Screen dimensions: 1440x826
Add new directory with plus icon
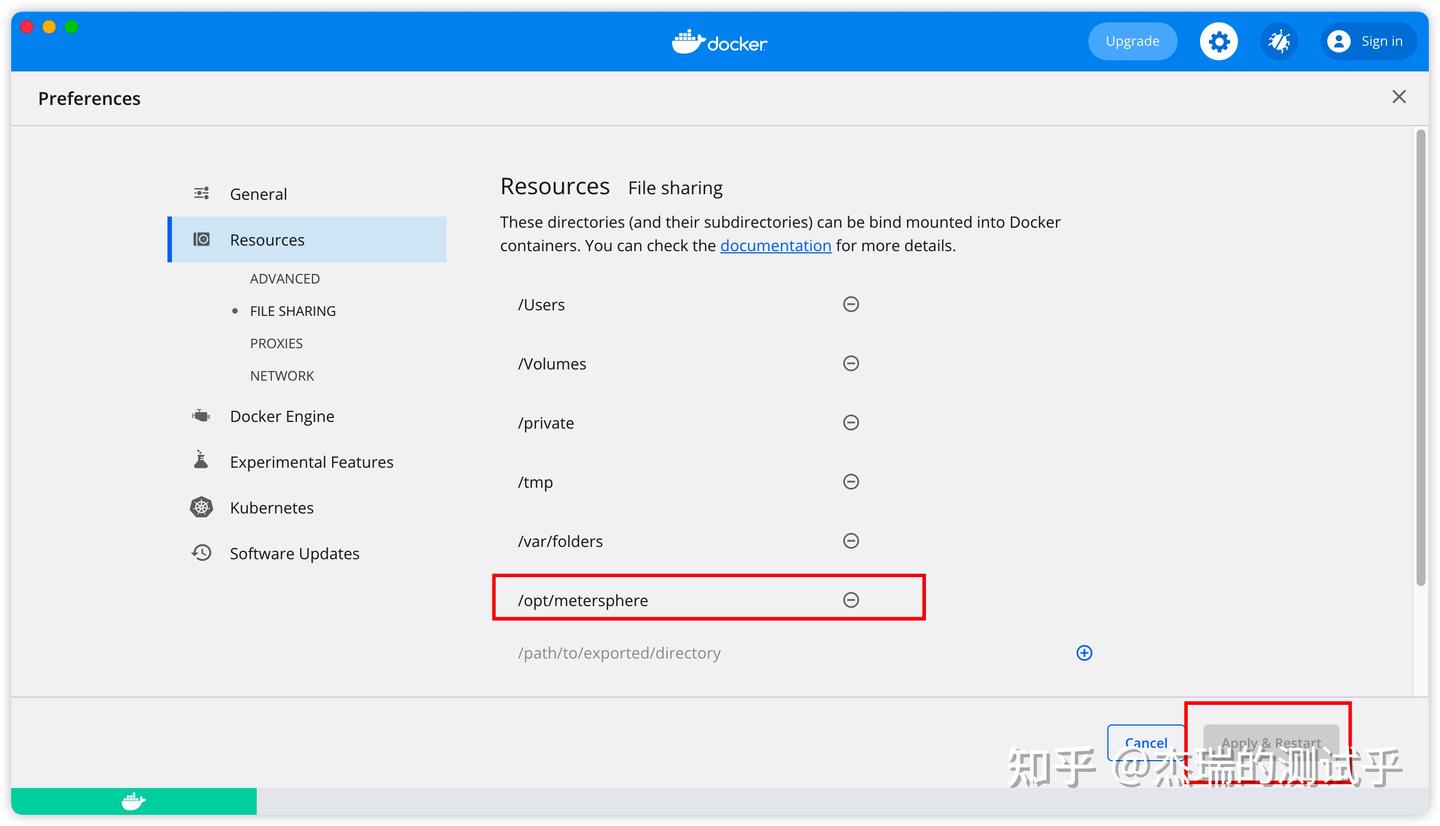click(x=1084, y=653)
